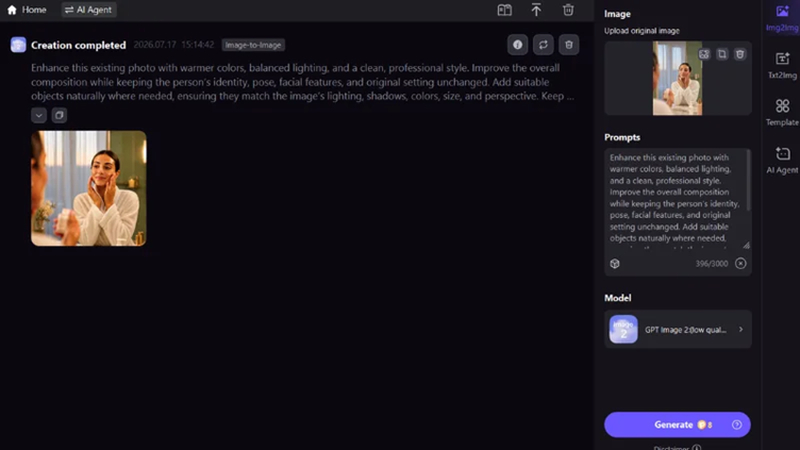Remove the uploaded original image

pos(740,54)
